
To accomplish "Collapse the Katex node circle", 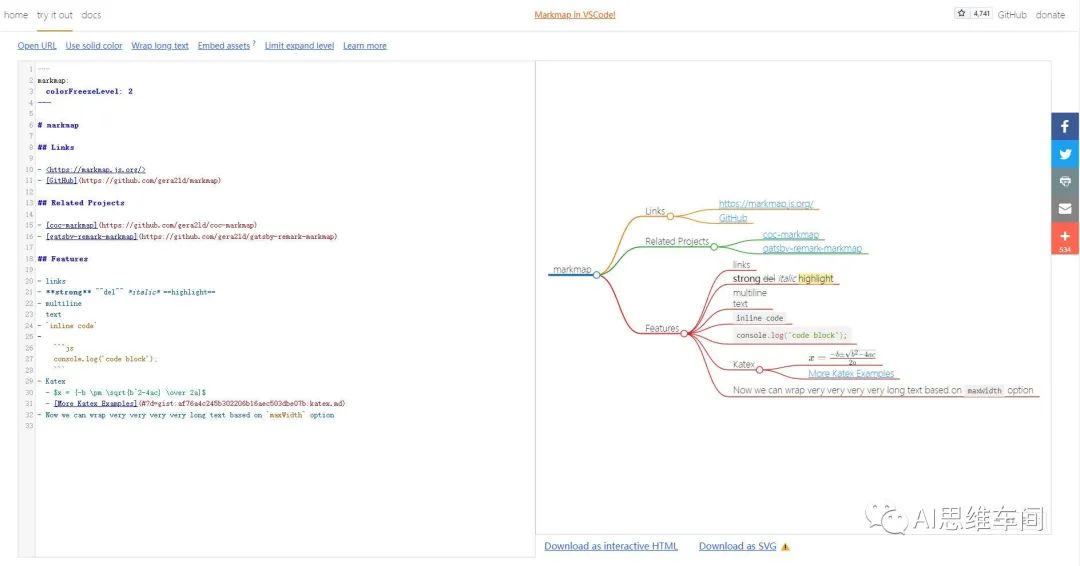I will pos(760,370).
